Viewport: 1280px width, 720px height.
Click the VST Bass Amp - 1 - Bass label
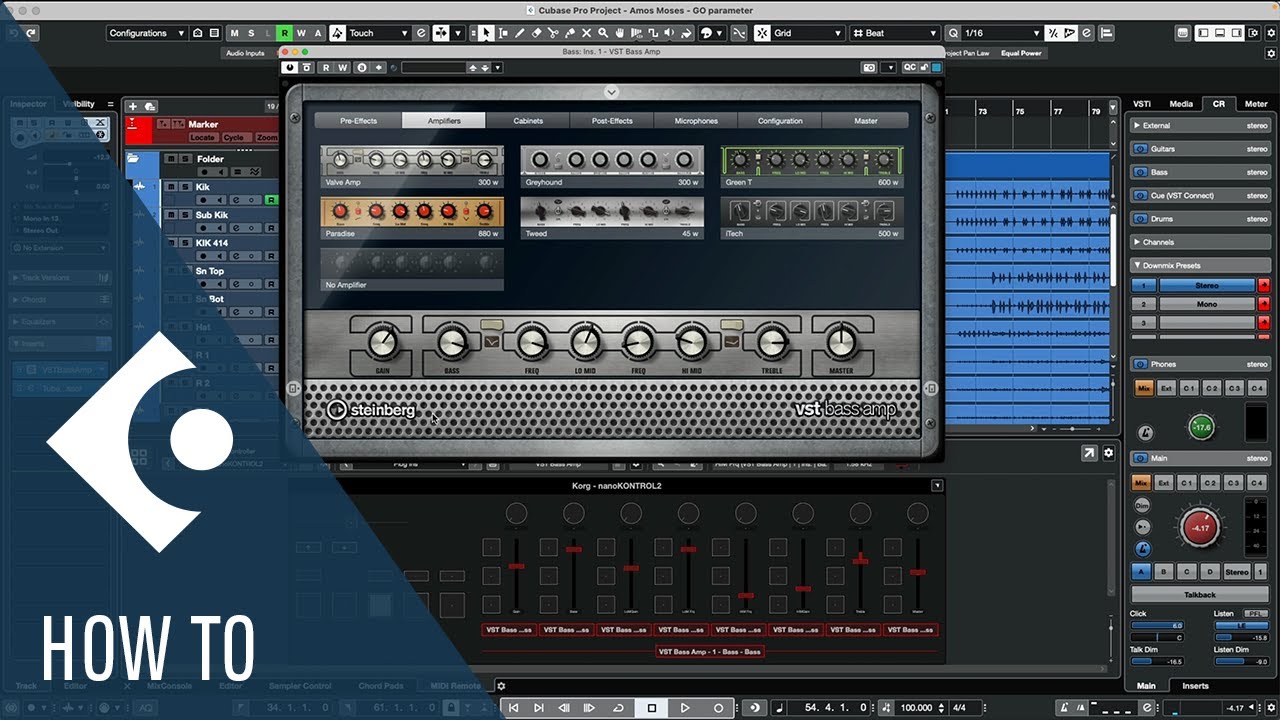(x=710, y=651)
